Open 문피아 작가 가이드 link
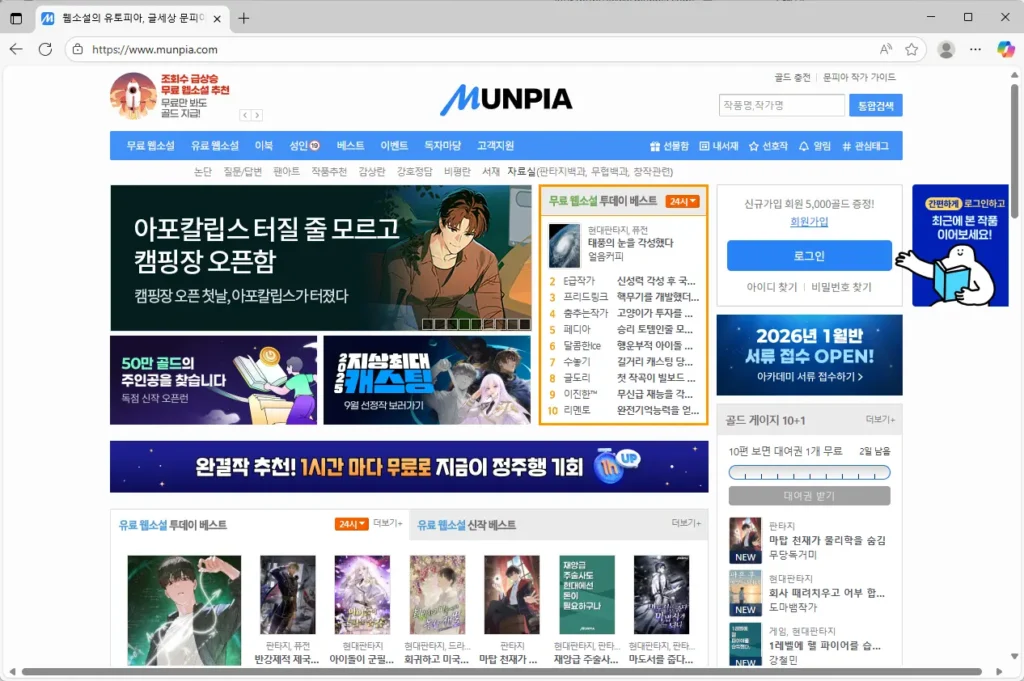This screenshot has width=1024, height=681. pyautogui.click(x=859, y=77)
